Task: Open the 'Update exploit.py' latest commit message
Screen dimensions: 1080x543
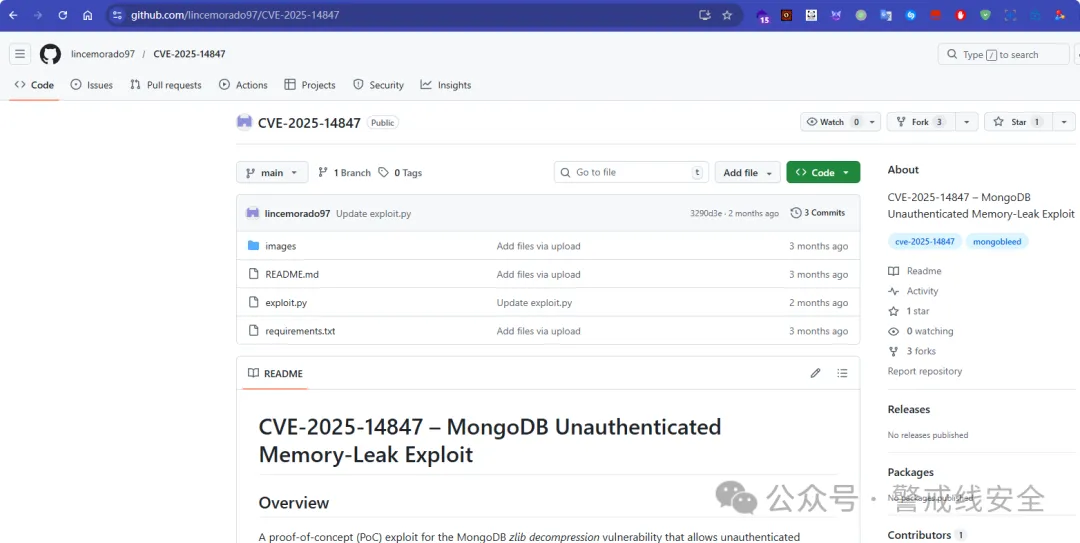Action: pos(373,214)
